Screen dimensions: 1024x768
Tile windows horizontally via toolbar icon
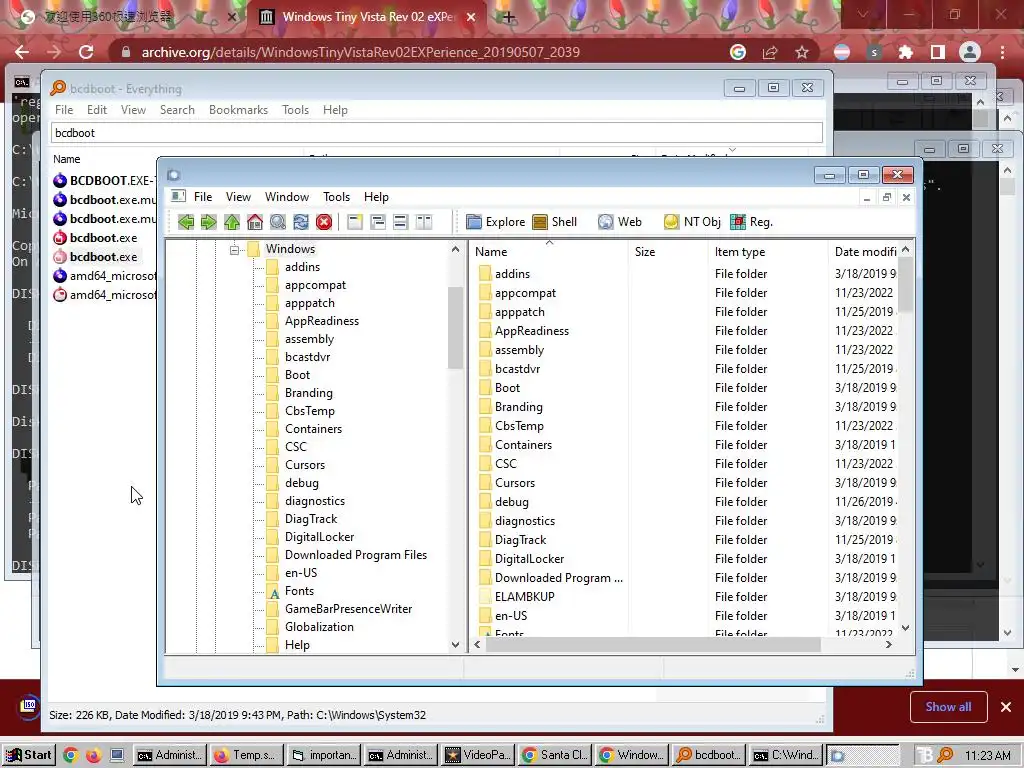(x=400, y=222)
